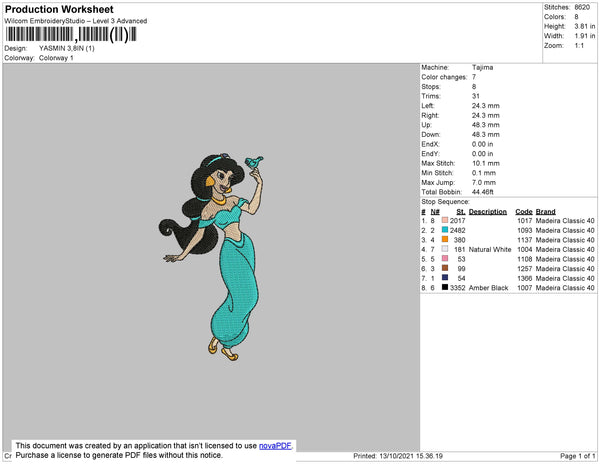Select the Min Stitch value 0.1 mm
Screen dimensions: 600x464
click(x=484, y=173)
